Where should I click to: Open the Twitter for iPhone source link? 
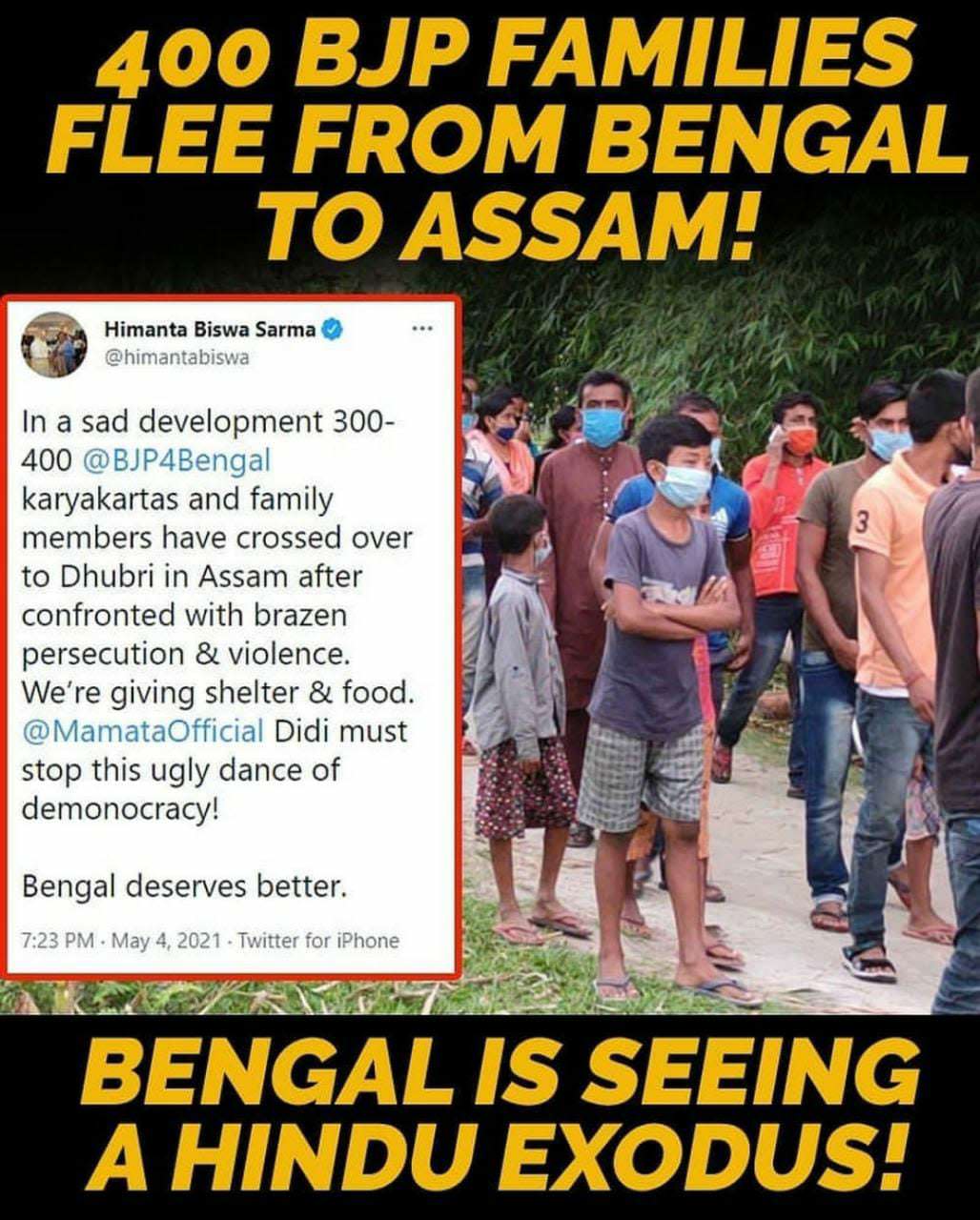click(318, 941)
